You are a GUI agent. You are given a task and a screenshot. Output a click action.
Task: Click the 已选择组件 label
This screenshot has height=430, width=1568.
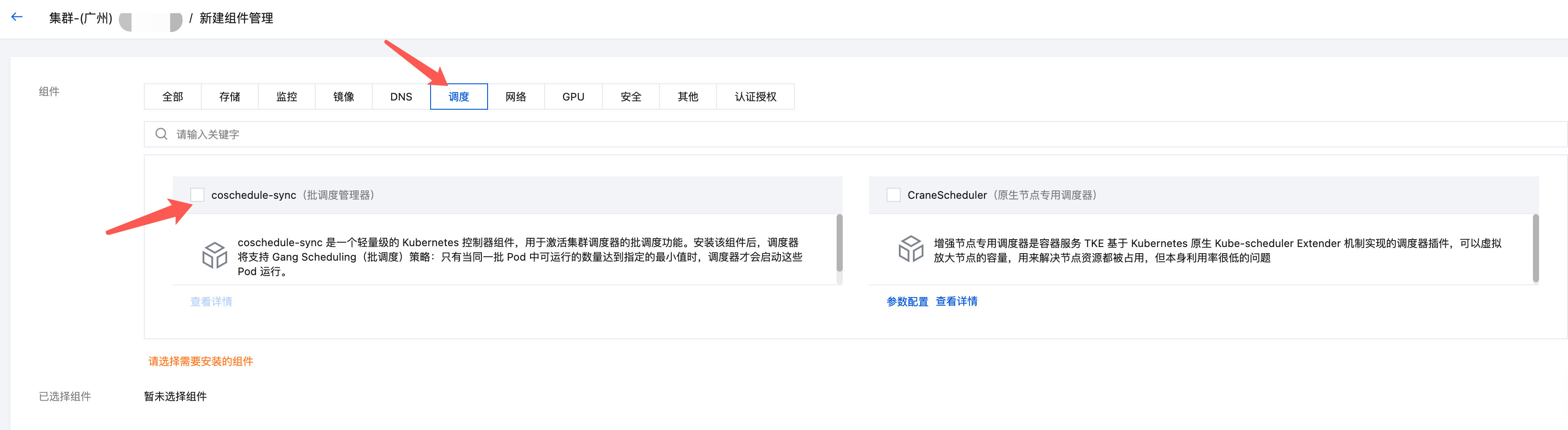[65, 397]
